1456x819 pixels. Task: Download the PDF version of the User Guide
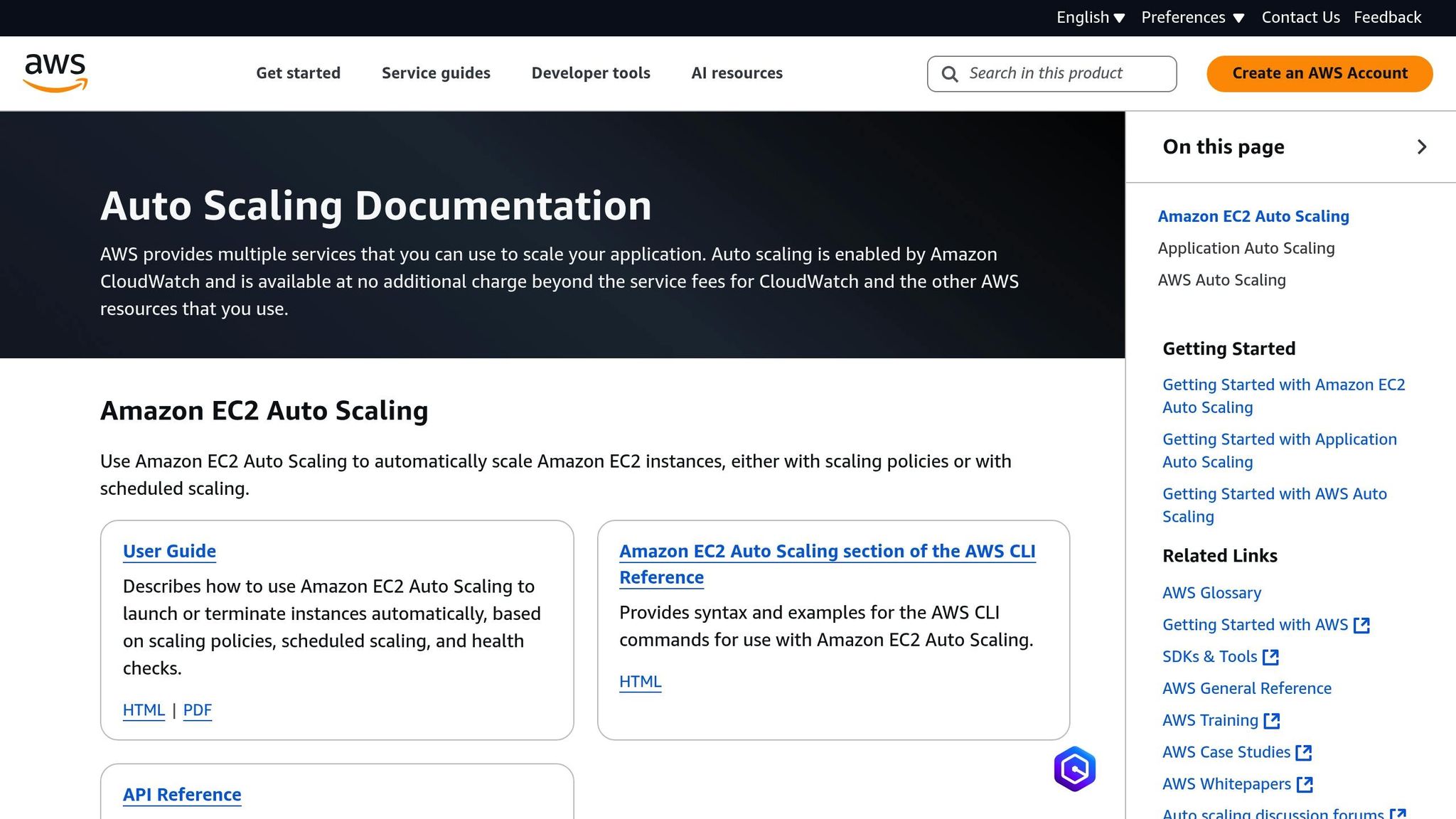[x=197, y=710]
